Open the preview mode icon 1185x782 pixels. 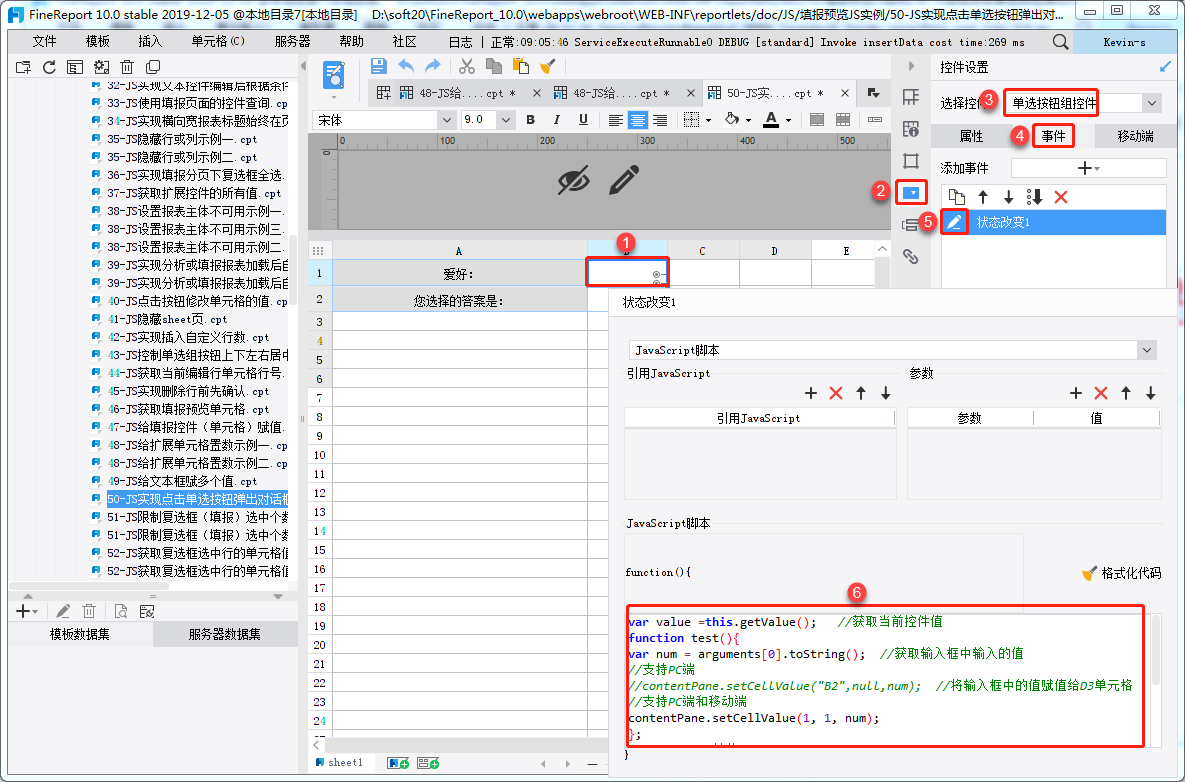(x=333, y=76)
